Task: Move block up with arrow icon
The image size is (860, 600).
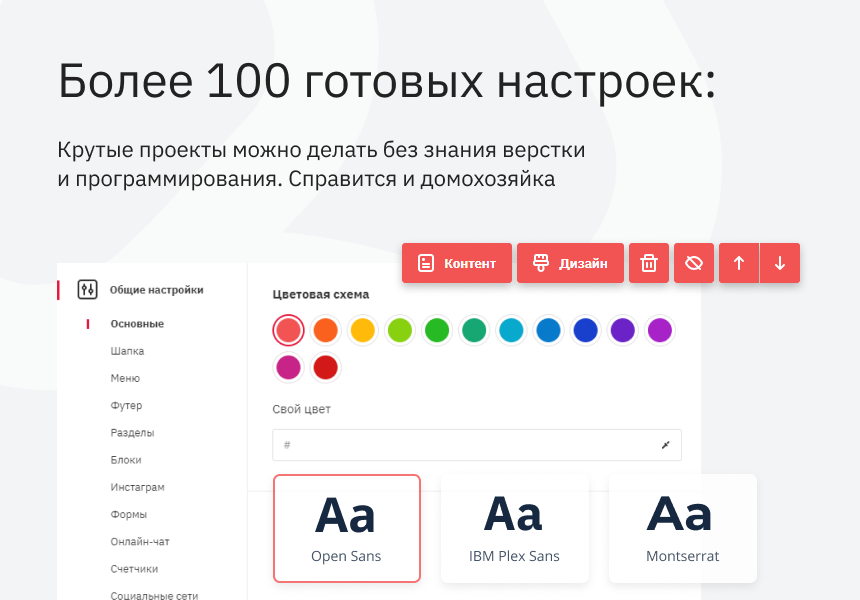Action: tap(739, 263)
